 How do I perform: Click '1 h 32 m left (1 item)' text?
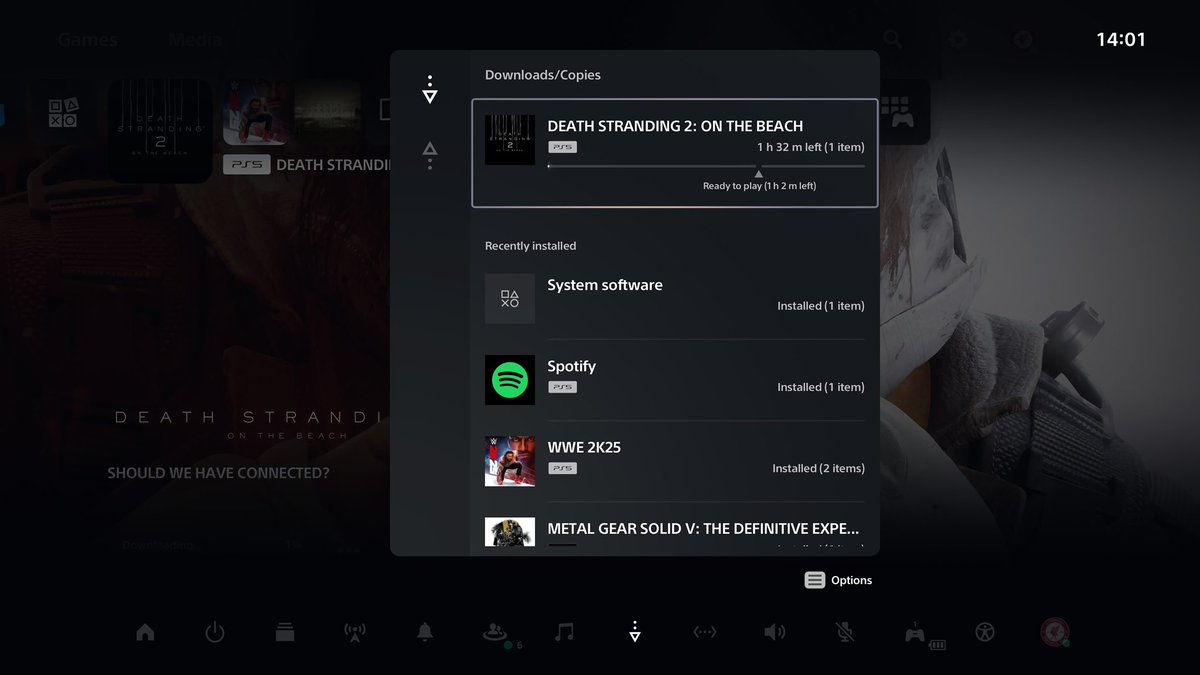pyautogui.click(x=811, y=147)
